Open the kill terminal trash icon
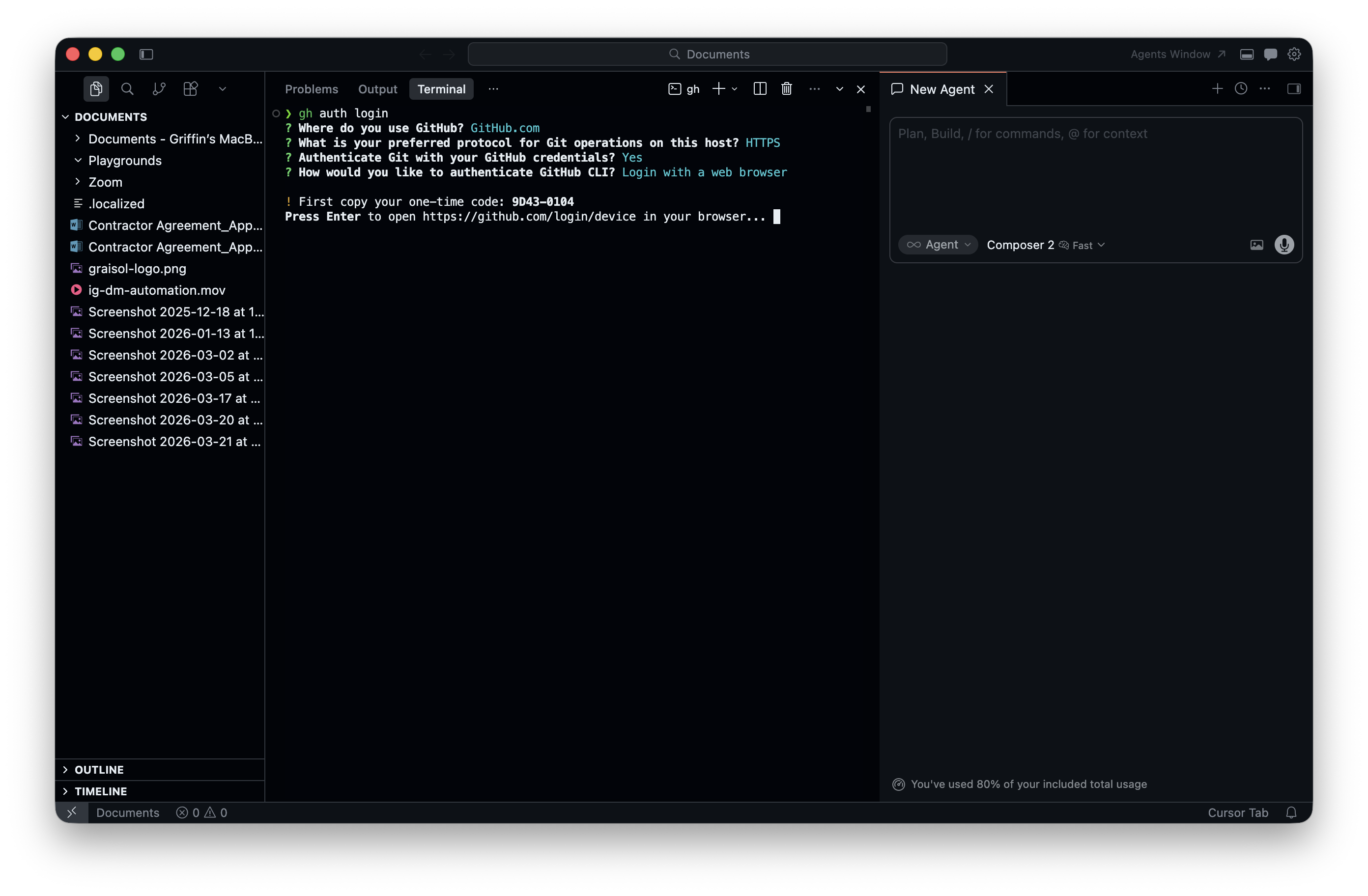 [786, 88]
